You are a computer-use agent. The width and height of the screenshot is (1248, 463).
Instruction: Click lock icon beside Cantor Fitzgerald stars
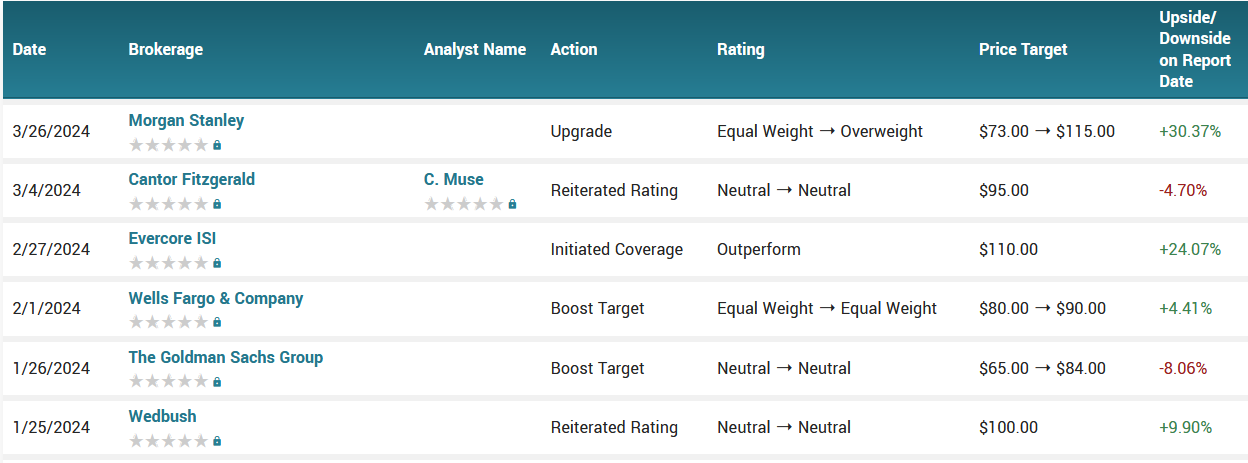(x=217, y=204)
